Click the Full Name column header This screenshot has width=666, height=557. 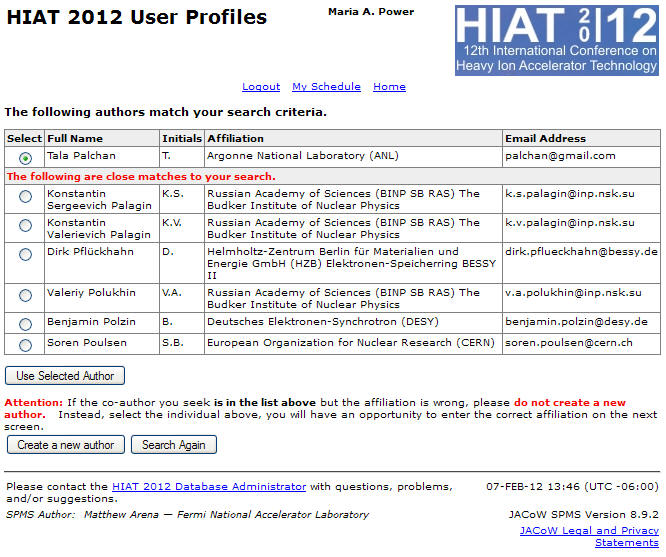coord(102,139)
